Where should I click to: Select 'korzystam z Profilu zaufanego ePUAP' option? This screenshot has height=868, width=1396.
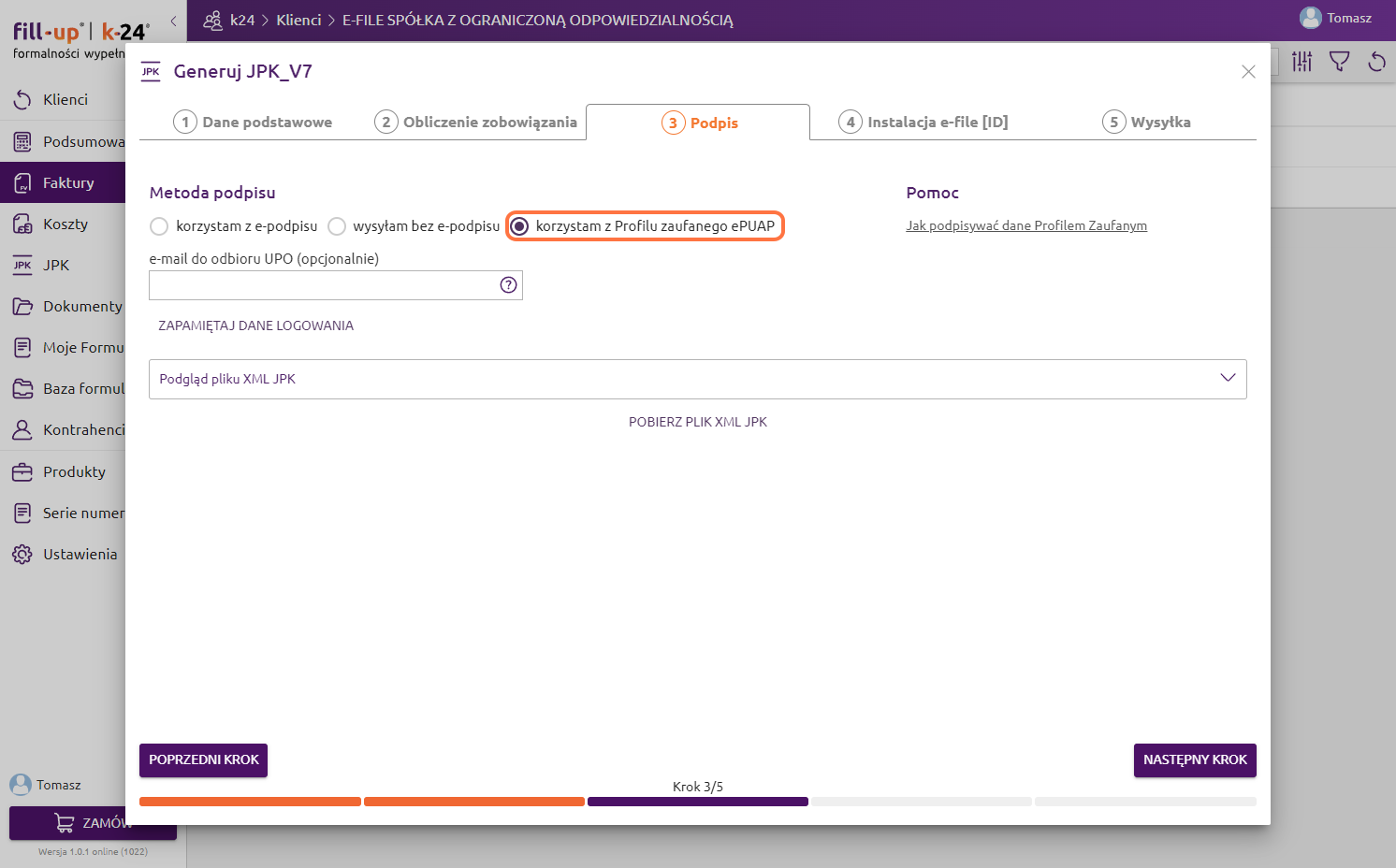520,226
